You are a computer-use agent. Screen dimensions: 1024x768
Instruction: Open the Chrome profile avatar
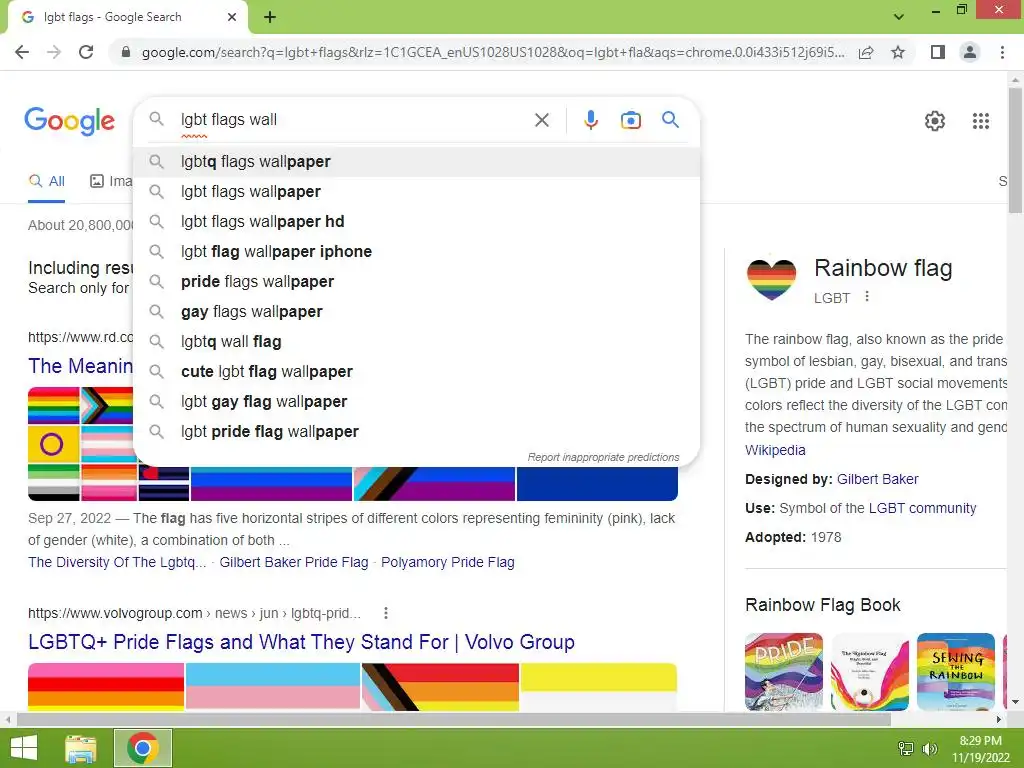tap(970, 52)
